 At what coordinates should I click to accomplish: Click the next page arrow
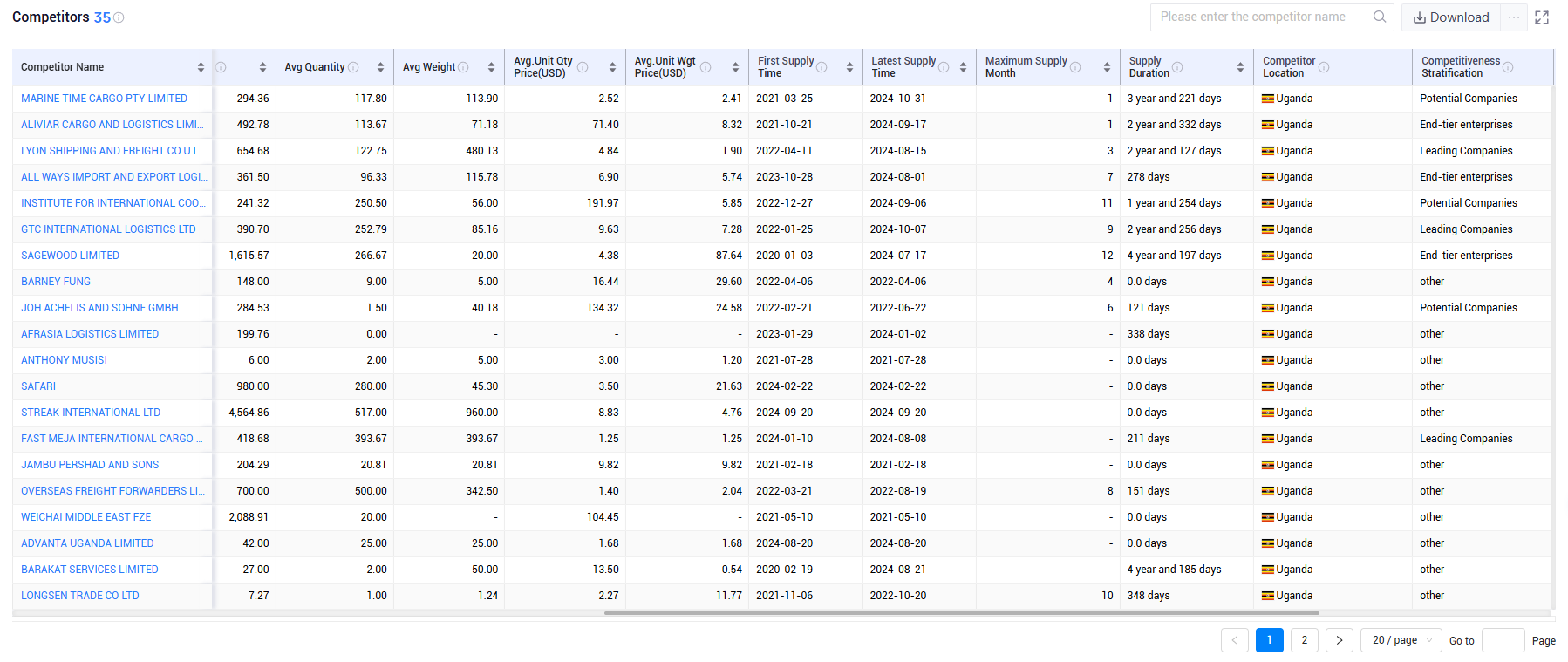(x=1340, y=640)
